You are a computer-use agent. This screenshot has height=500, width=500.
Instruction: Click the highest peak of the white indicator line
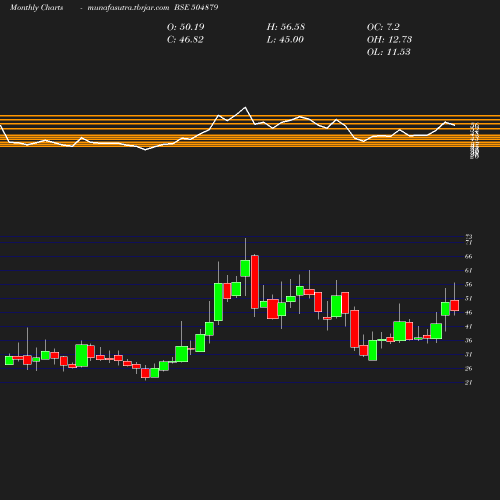[x=245, y=107]
